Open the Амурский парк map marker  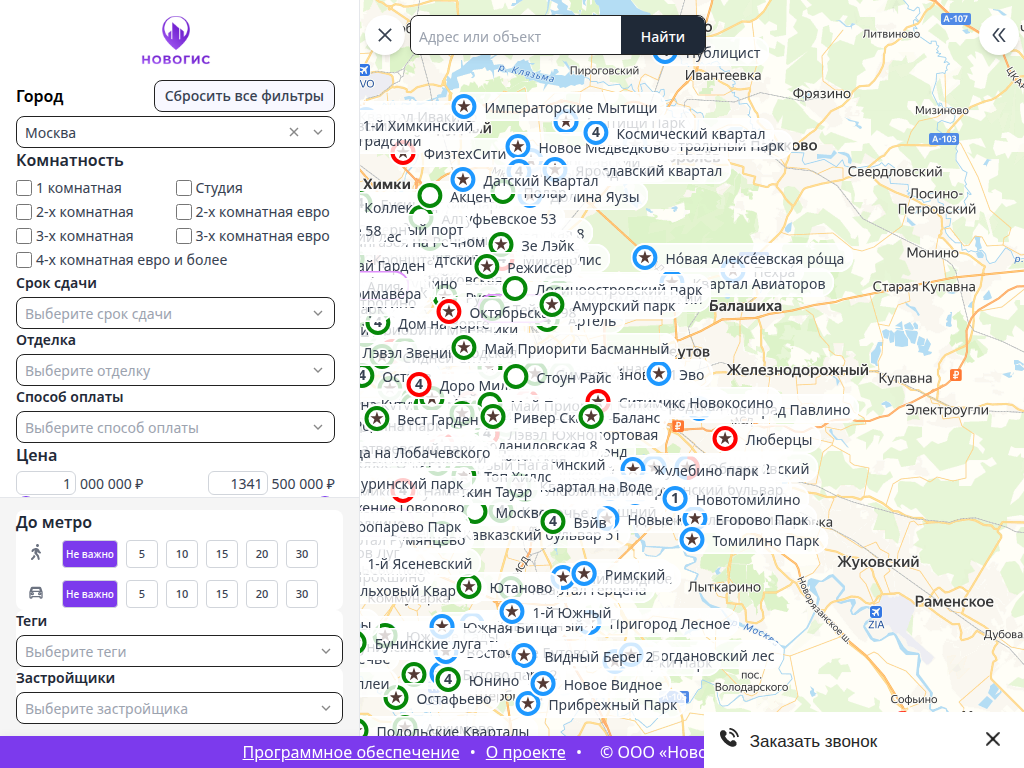[x=552, y=304]
